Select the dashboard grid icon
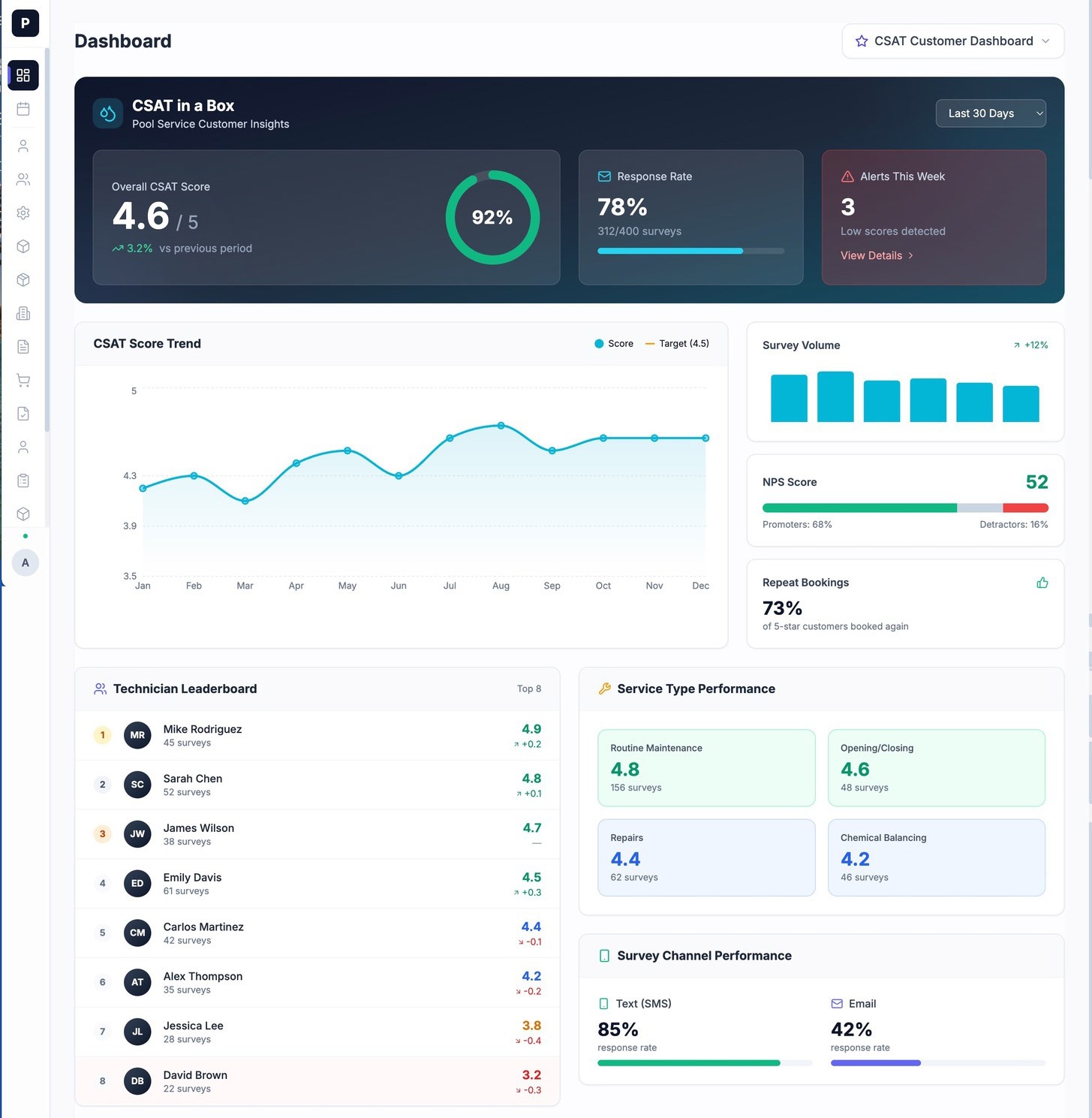 coord(23,75)
